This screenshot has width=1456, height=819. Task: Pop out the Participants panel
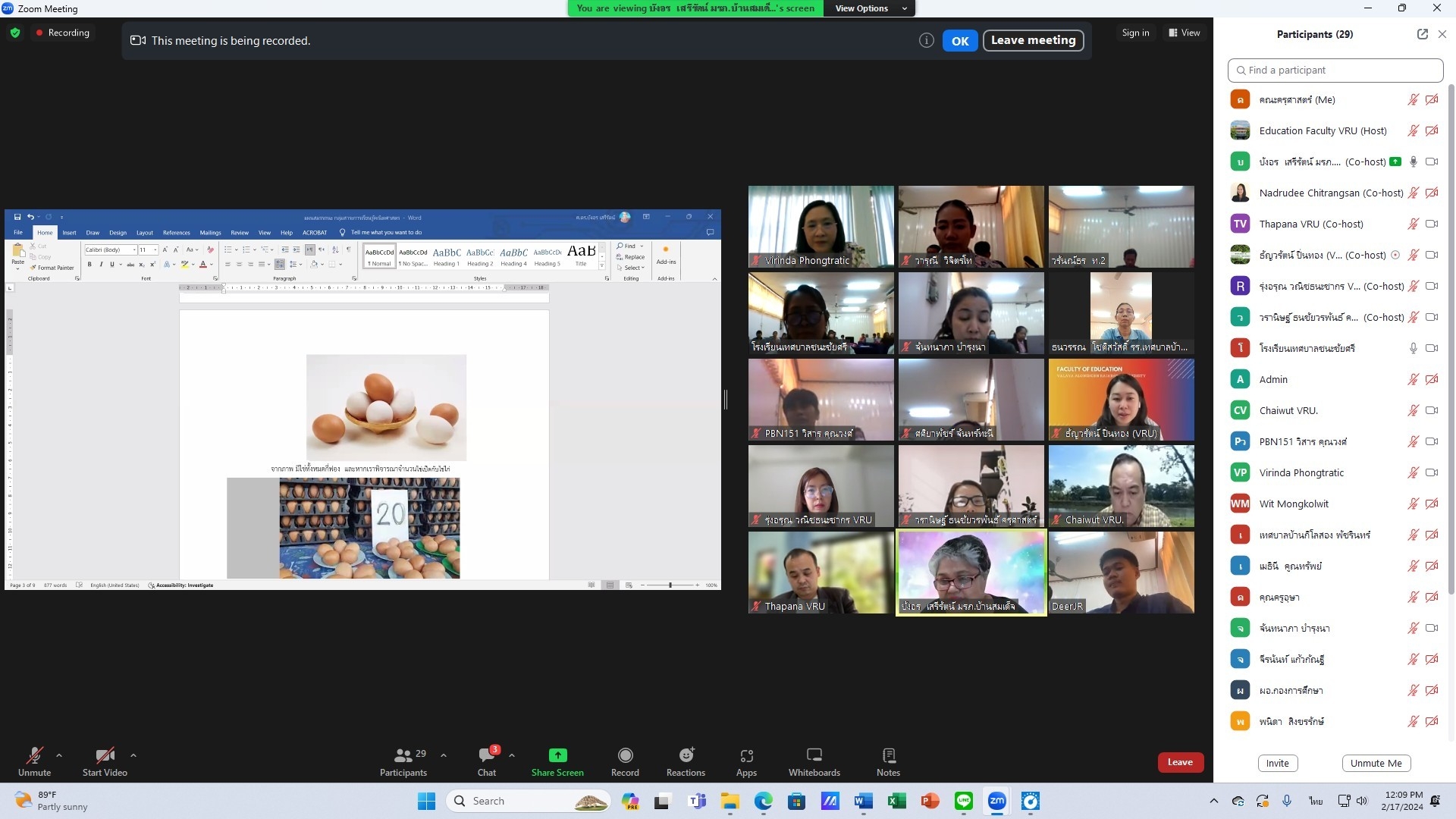click(1422, 34)
